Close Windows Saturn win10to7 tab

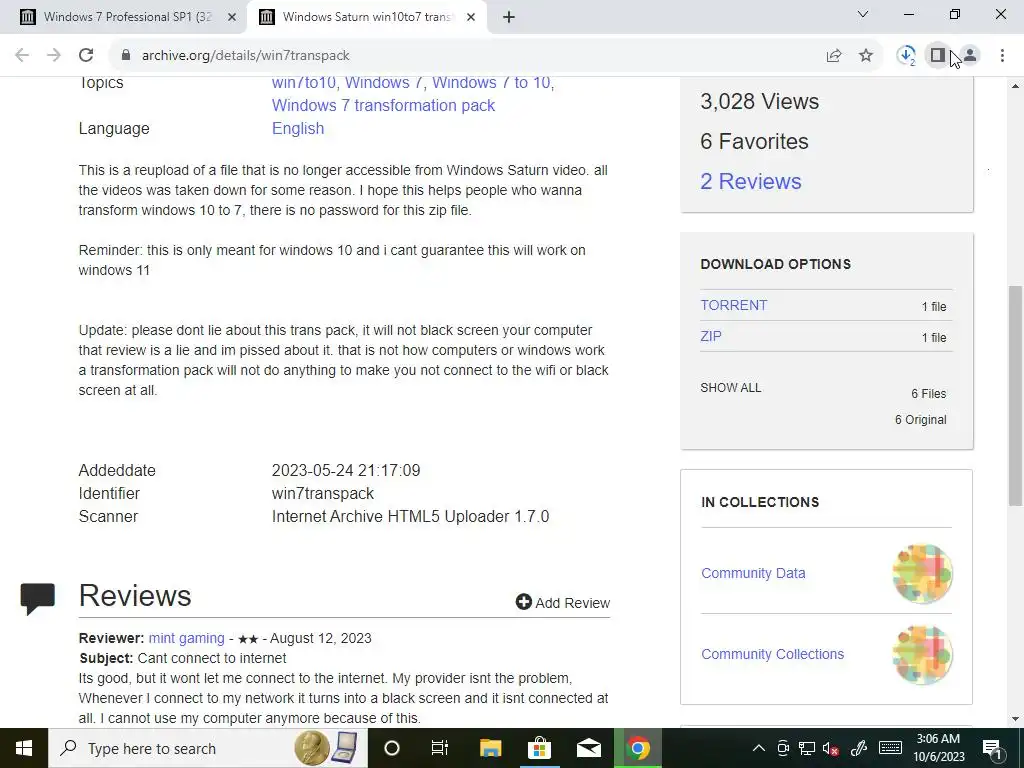(x=471, y=17)
